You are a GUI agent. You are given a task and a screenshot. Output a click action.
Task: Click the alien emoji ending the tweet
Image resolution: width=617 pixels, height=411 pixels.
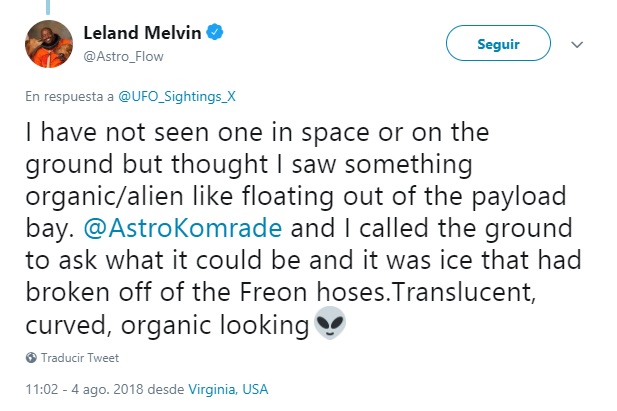[x=329, y=324]
